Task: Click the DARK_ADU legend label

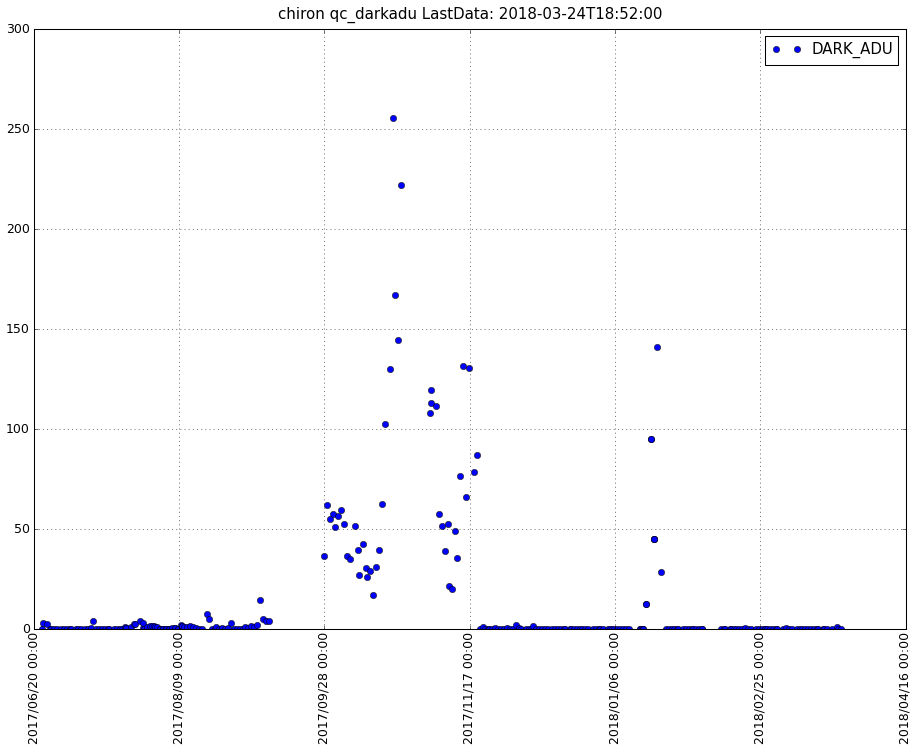Action: [x=852, y=49]
